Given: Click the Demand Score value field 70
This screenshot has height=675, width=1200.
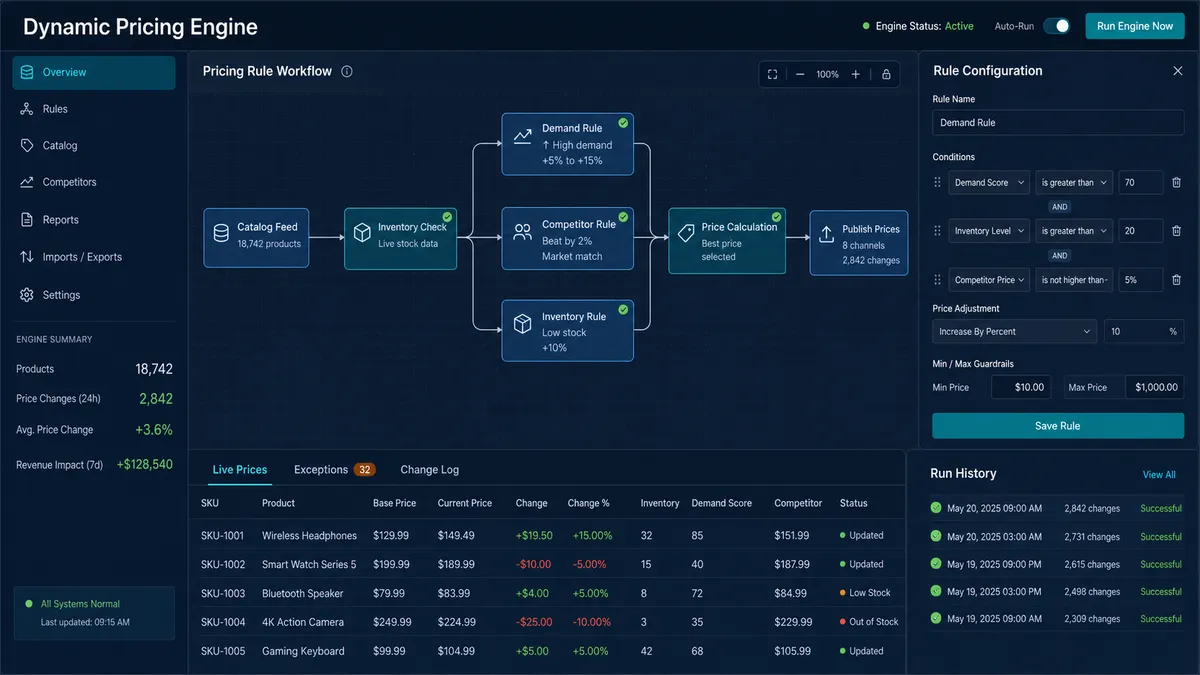Looking at the screenshot, I should [x=1141, y=182].
